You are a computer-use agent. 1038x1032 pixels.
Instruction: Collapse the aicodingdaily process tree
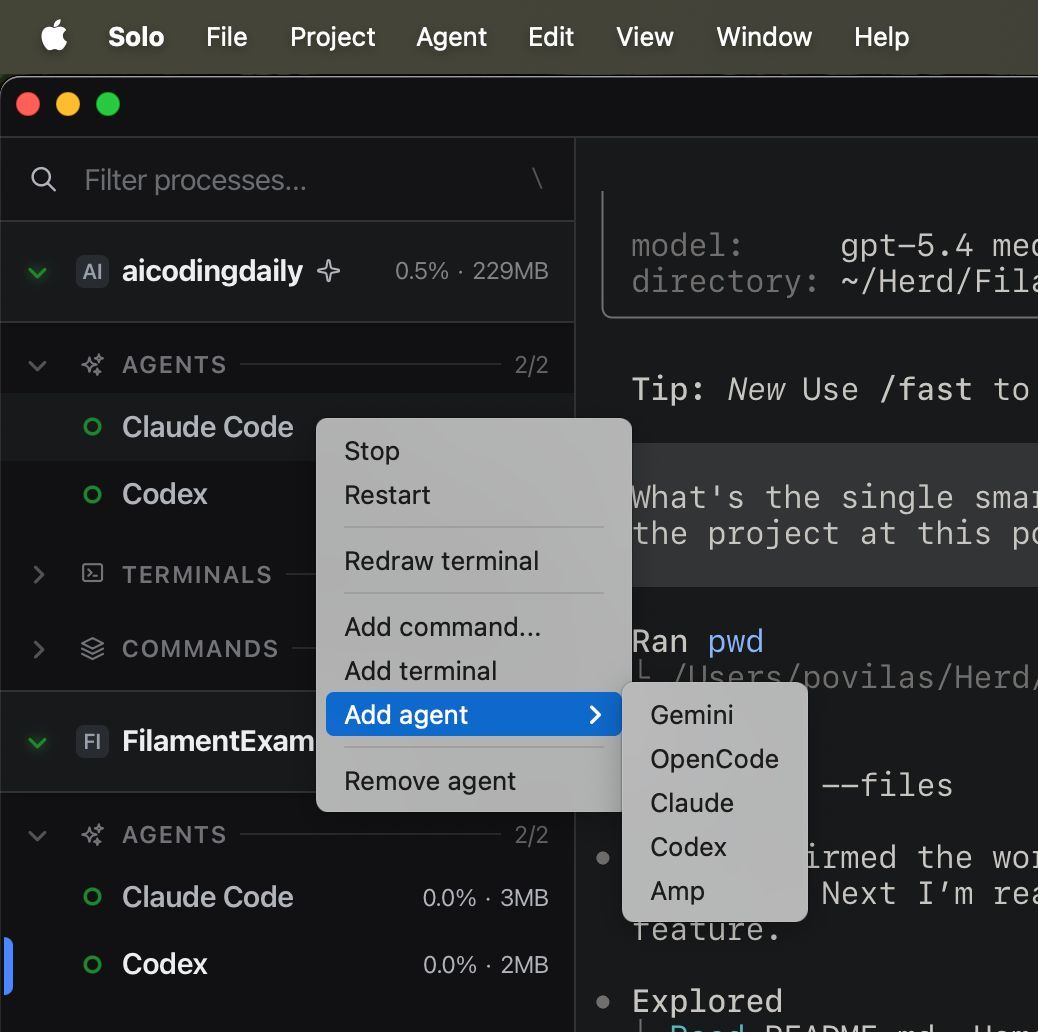[x=37, y=270]
